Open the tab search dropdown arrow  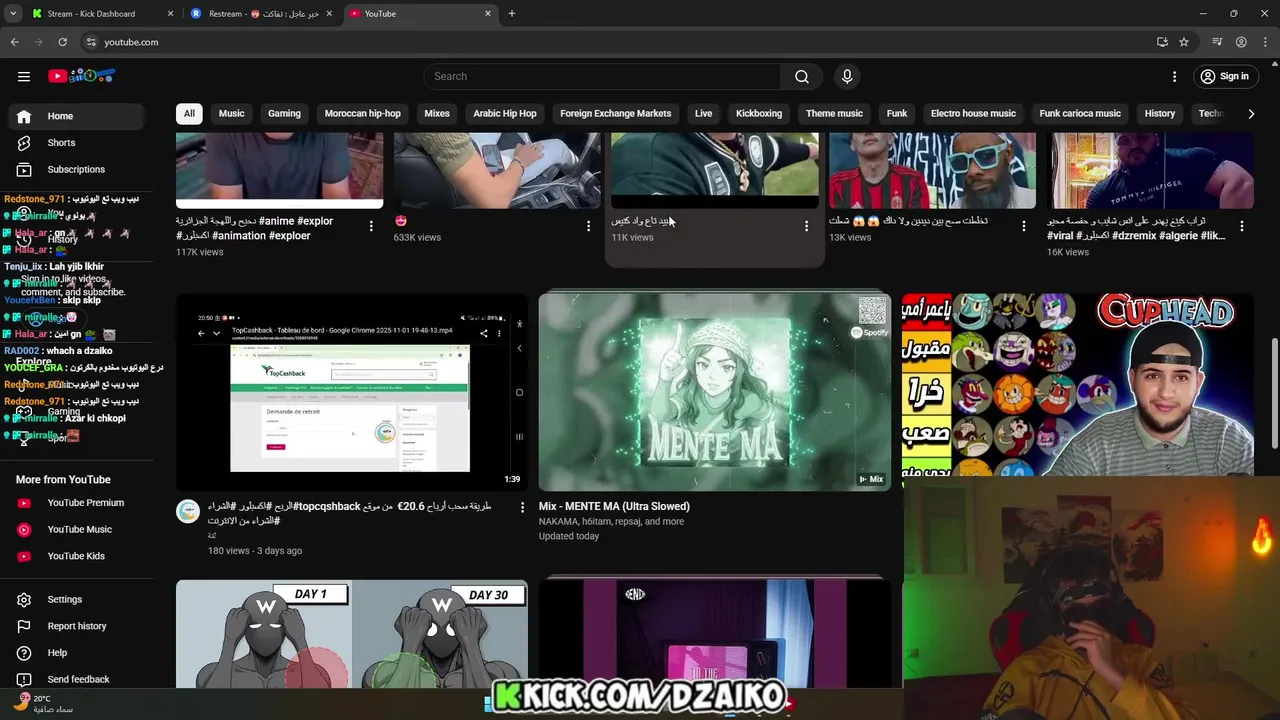(13, 14)
